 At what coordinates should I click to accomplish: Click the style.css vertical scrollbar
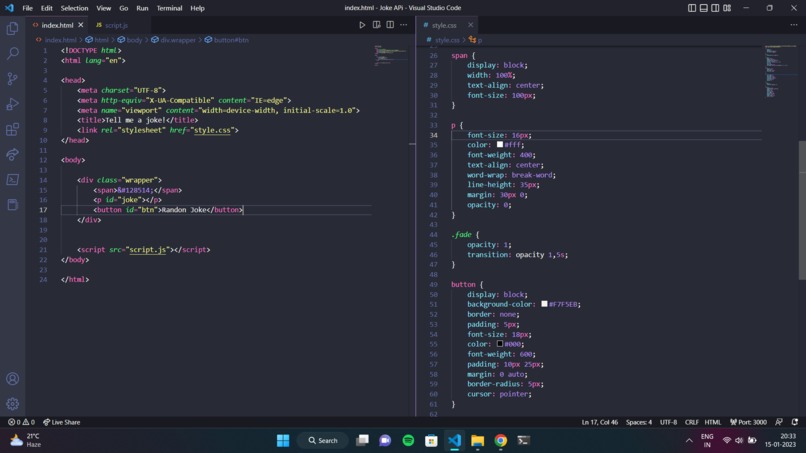click(x=802, y=210)
